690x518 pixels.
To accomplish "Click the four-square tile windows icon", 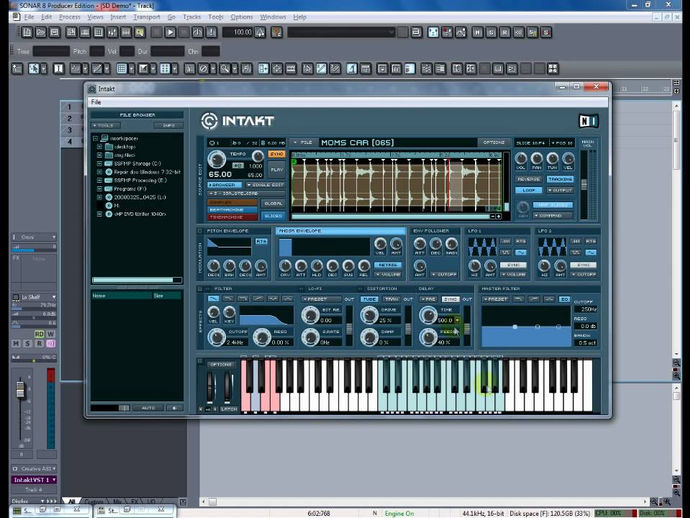I will point(553,69).
